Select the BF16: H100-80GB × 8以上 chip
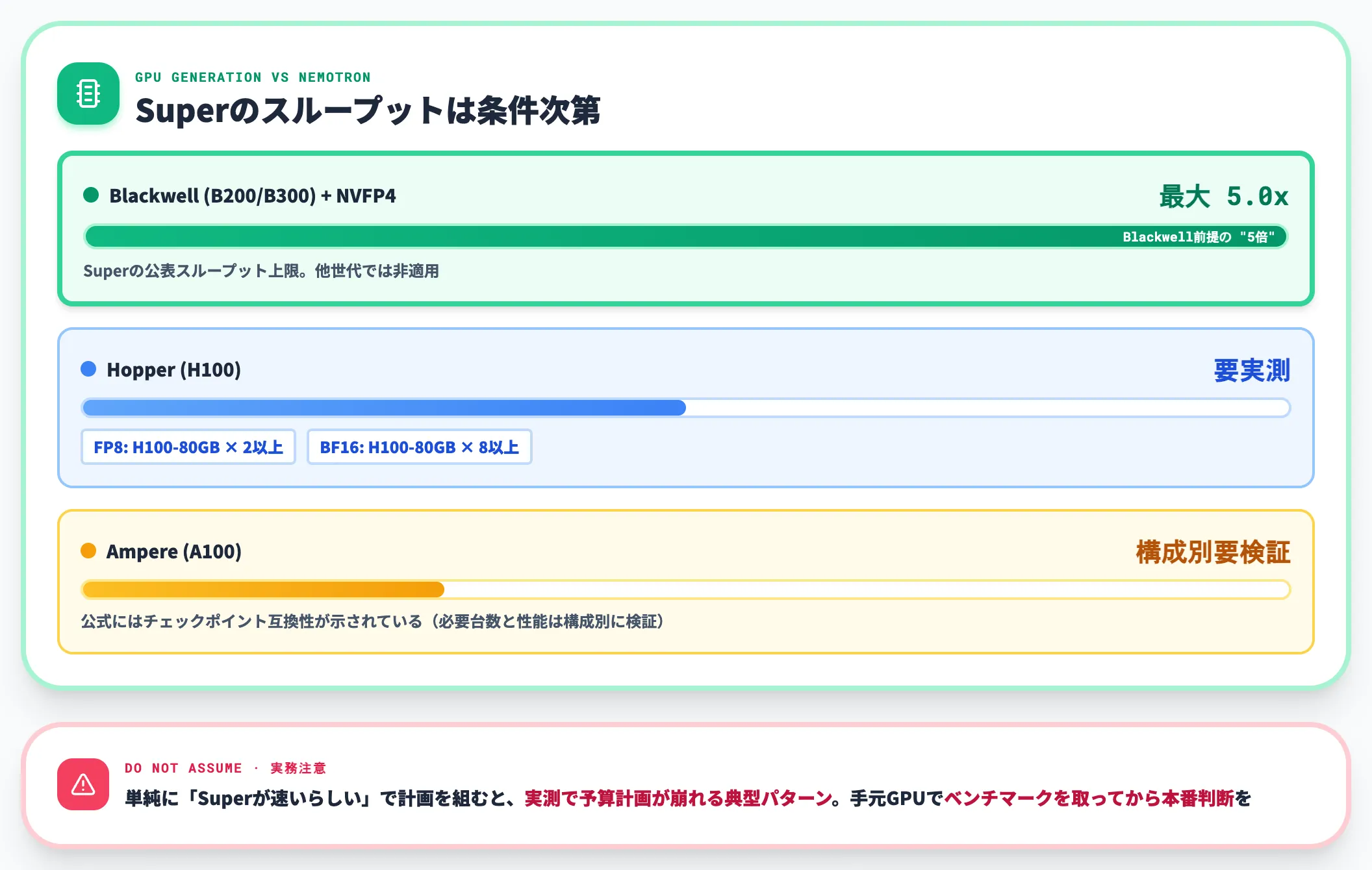Screen dimensions: 1372x870 click(420, 447)
